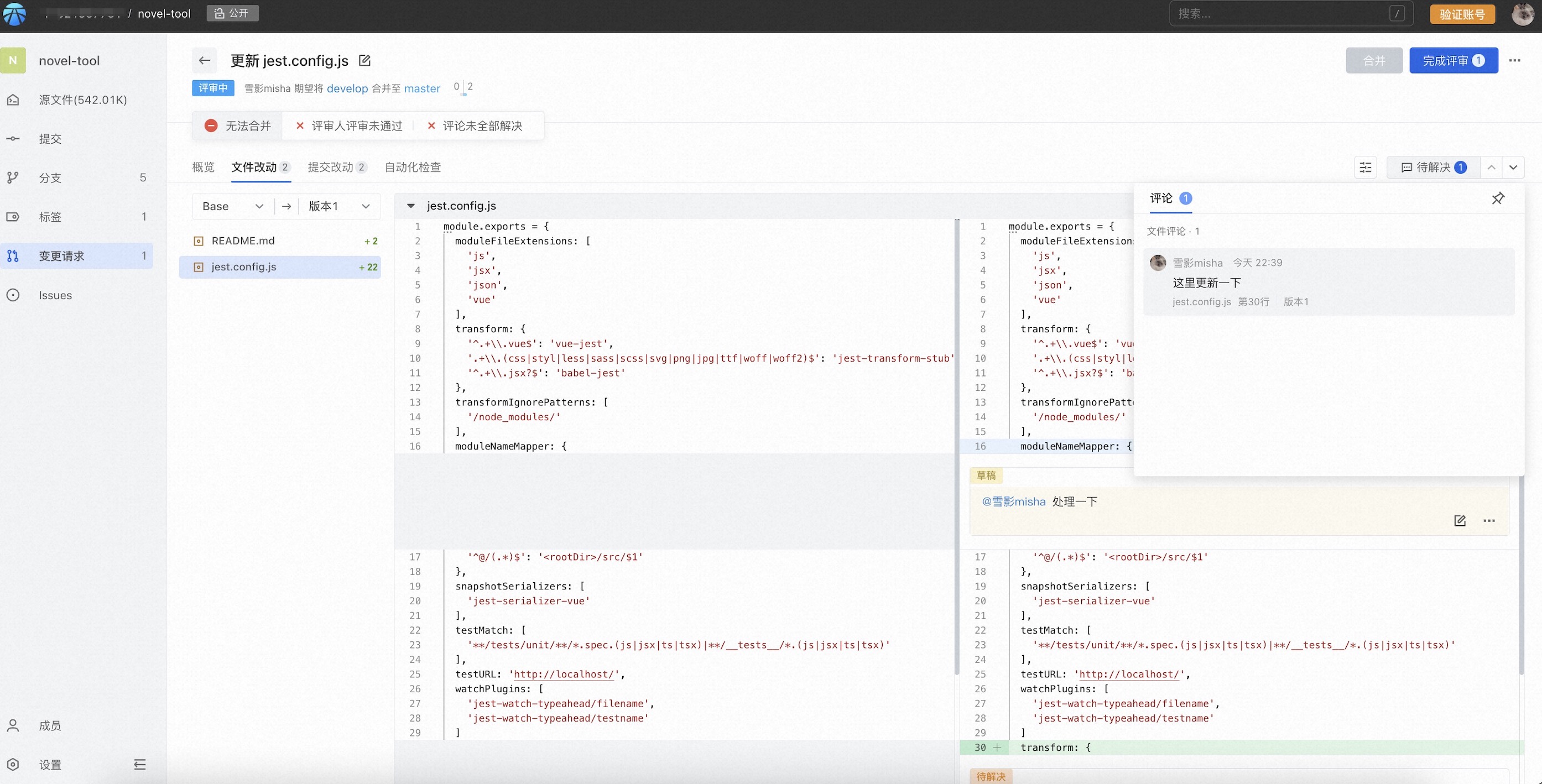Click the 评审中 status badge
Screen dimensions: 1542x784
pos(213,88)
